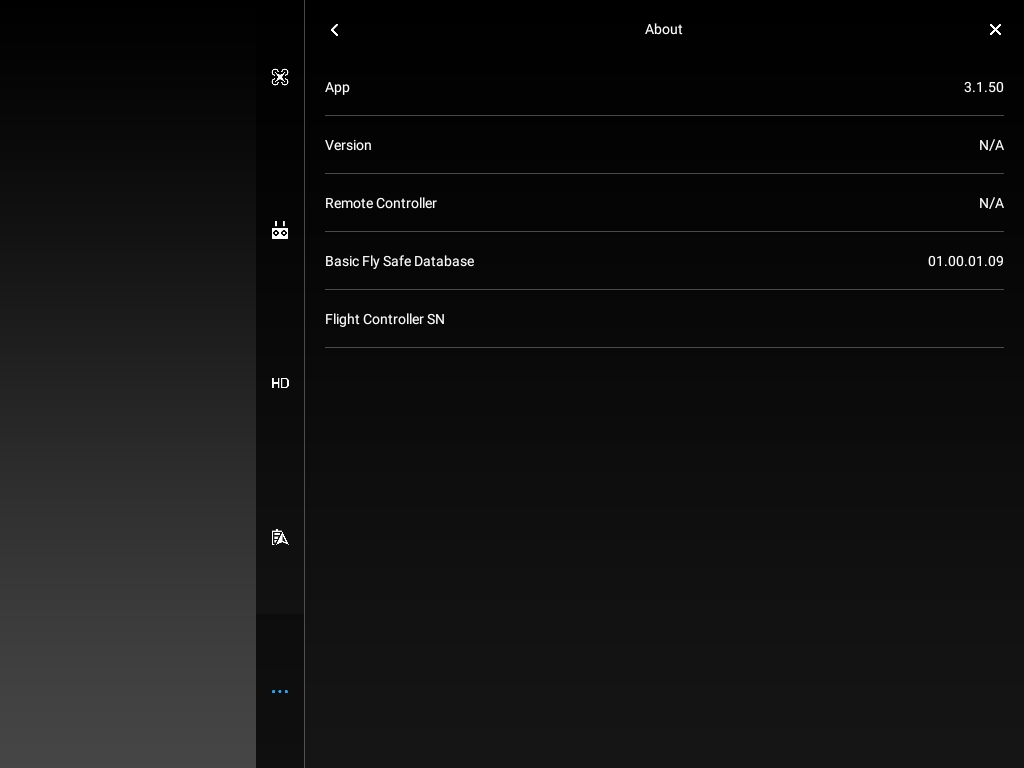Click app version value 3.1.50
Screen dimensions: 1024x768
tap(984, 88)
